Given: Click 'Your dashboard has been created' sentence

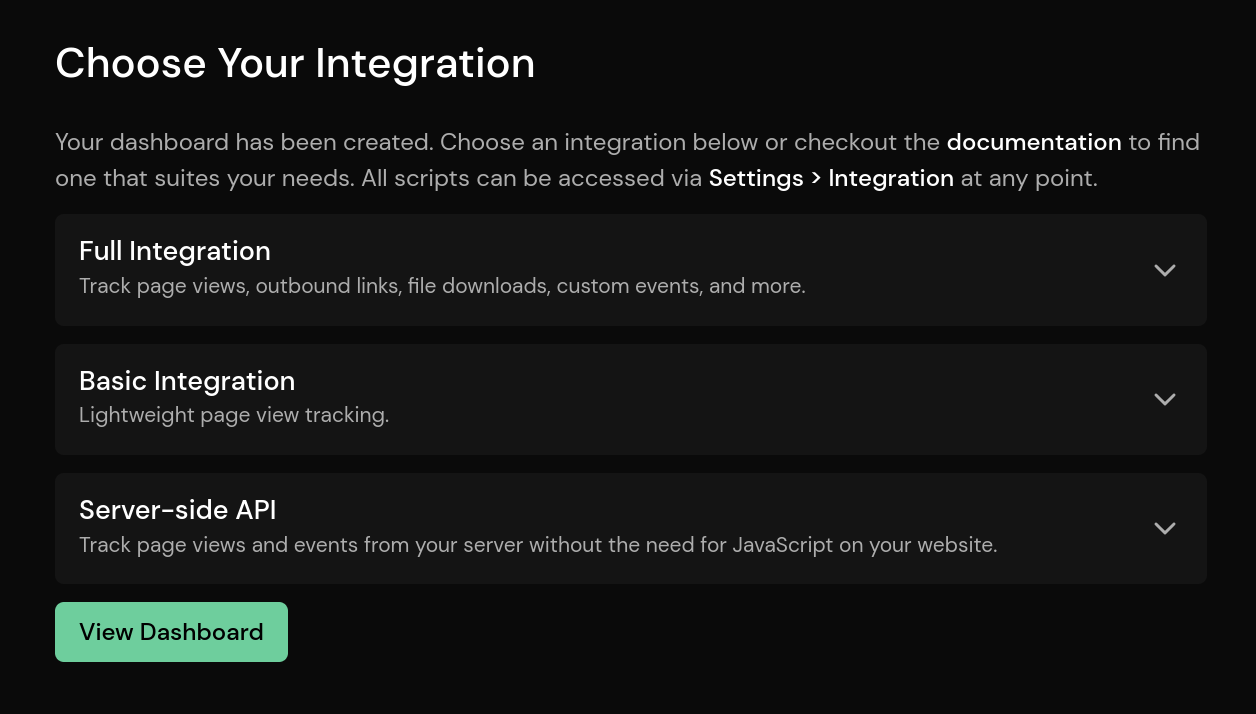Looking at the screenshot, I should (244, 142).
